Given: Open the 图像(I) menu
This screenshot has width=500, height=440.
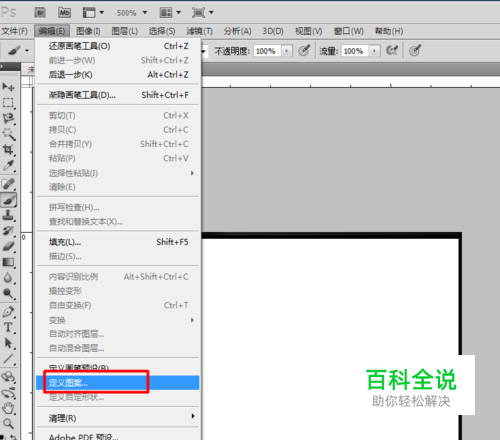Looking at the screenshot, I should (x=88, y=31).
